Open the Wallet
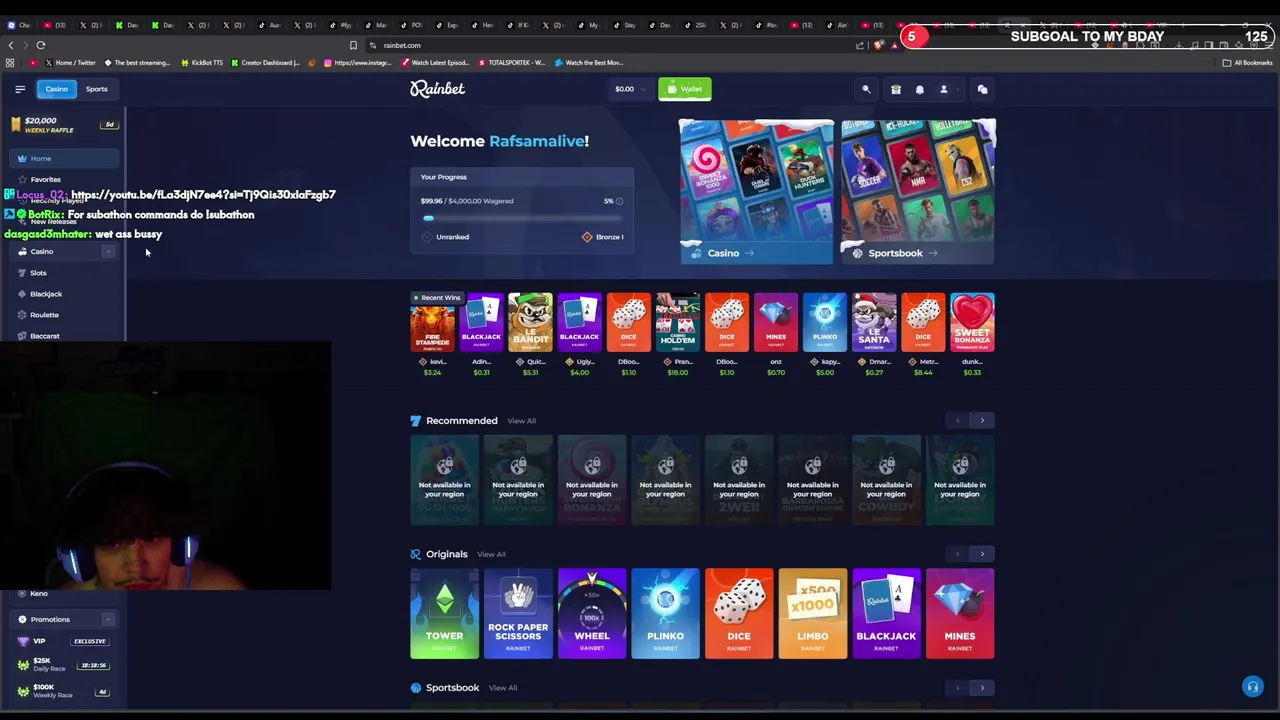This screenshot has width=1280, height=720. pos(684,89)
